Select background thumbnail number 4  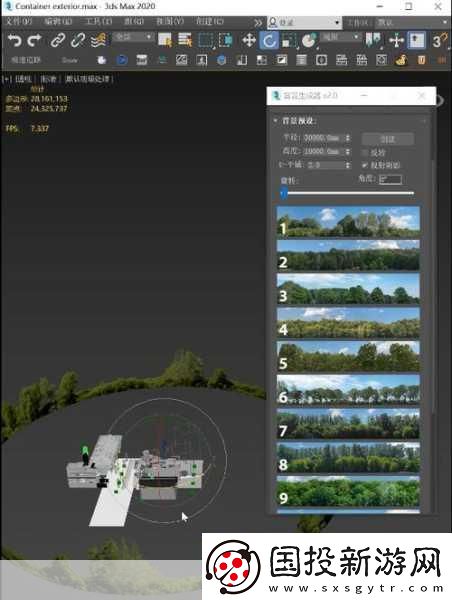click(x=348, y=323)
